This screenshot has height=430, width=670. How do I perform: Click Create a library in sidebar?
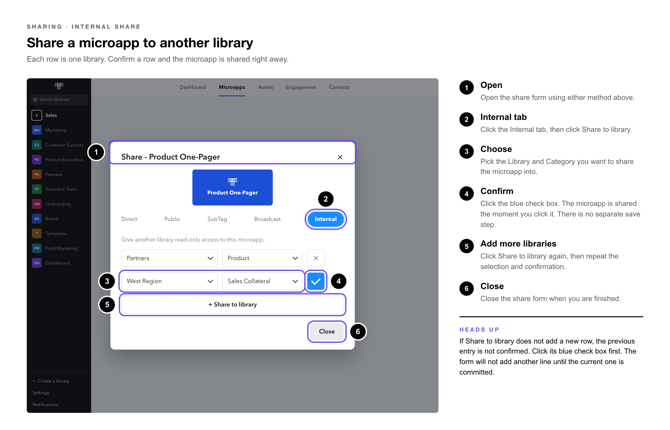tap(51, 381)
